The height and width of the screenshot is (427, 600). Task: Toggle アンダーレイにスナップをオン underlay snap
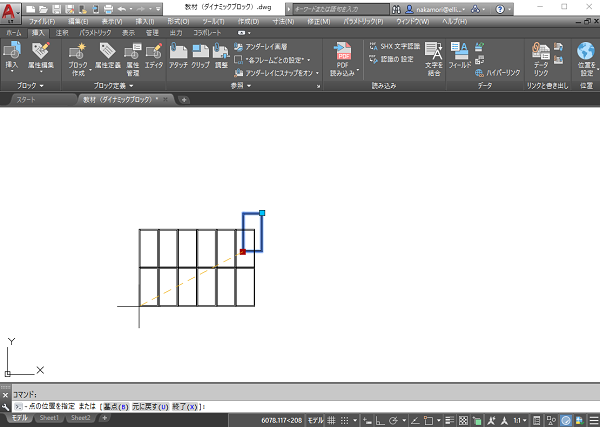point(276,73)
